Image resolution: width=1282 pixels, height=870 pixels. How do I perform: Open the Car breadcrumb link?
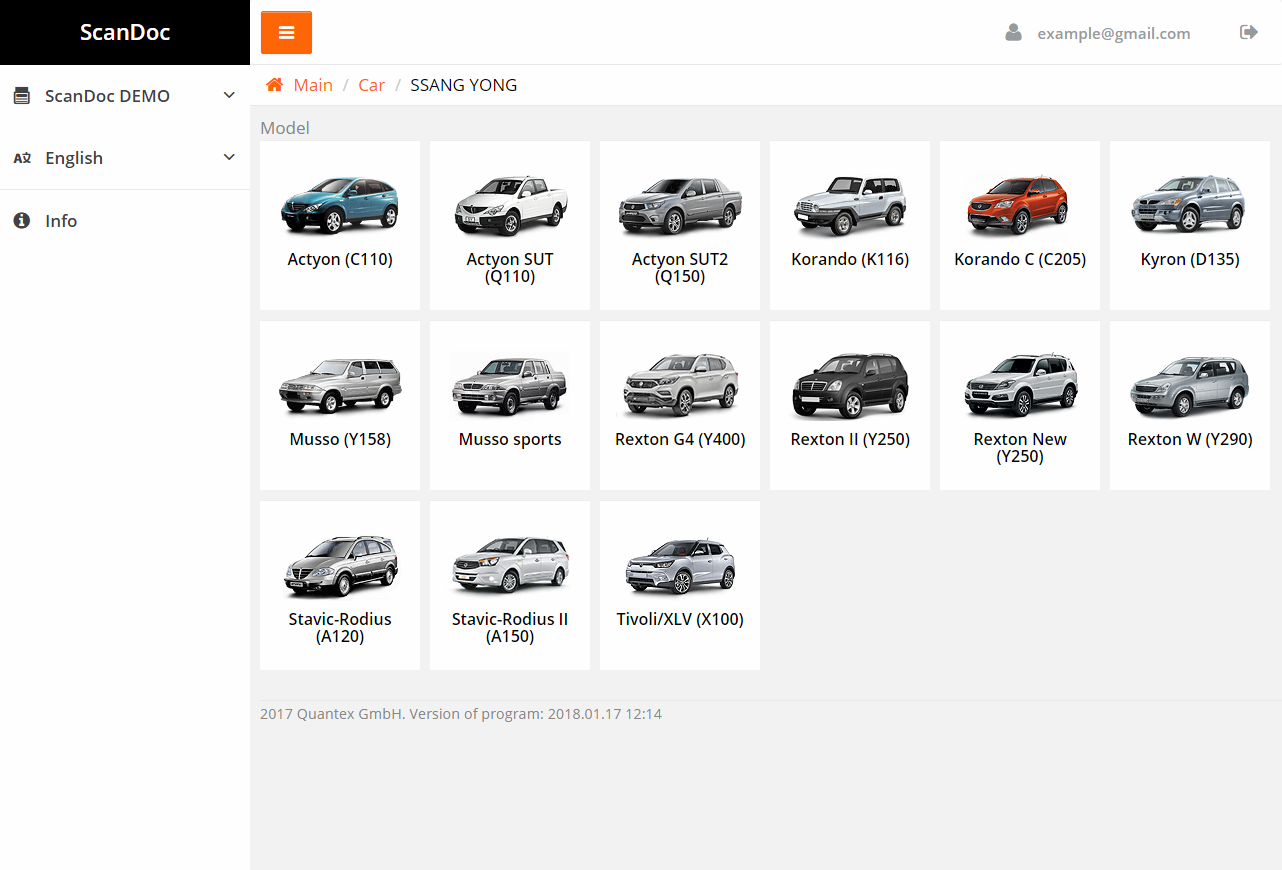tap(371, 85)
